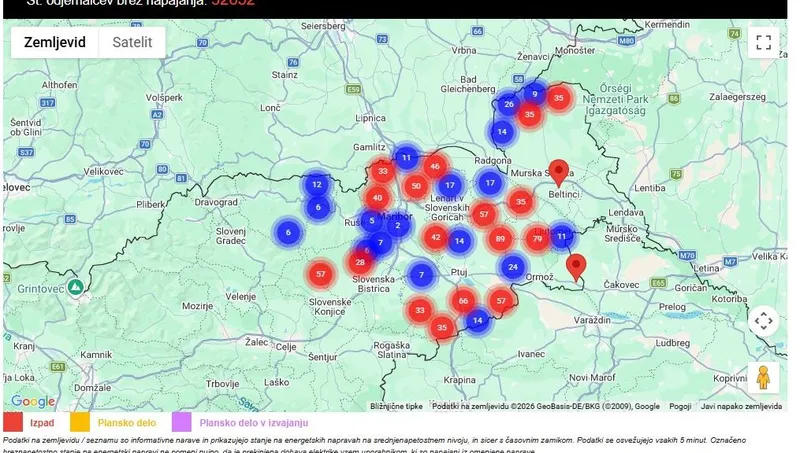Screen dimensions: 800x453
Task: Open the blue 14 cluster right of red 42
Action: click(x=460, y=241)
